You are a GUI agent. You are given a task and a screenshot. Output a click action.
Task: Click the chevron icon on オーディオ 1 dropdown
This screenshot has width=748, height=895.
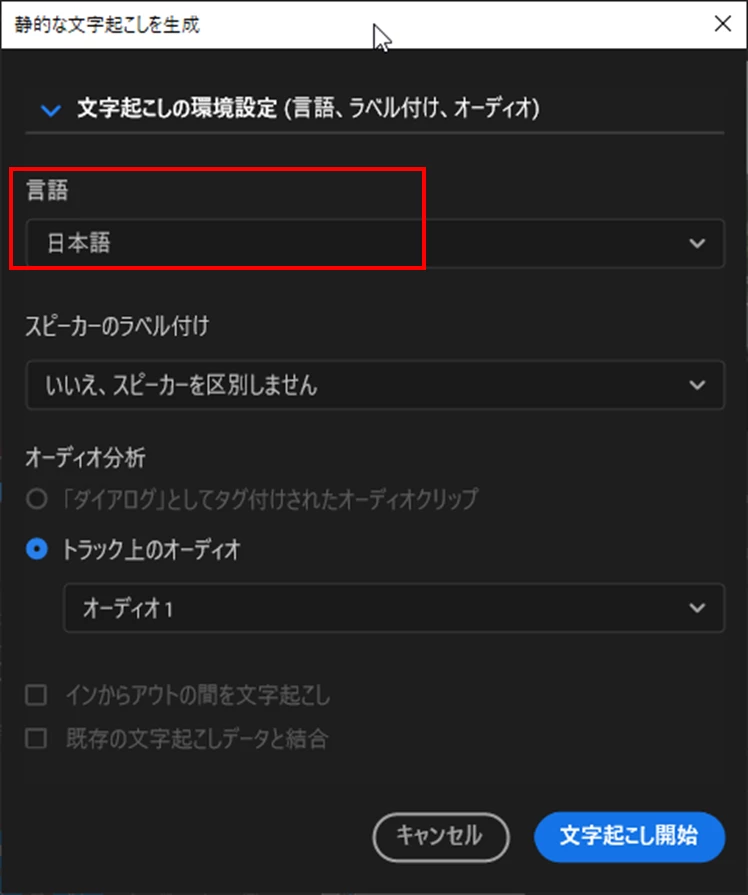click(697, 608)
